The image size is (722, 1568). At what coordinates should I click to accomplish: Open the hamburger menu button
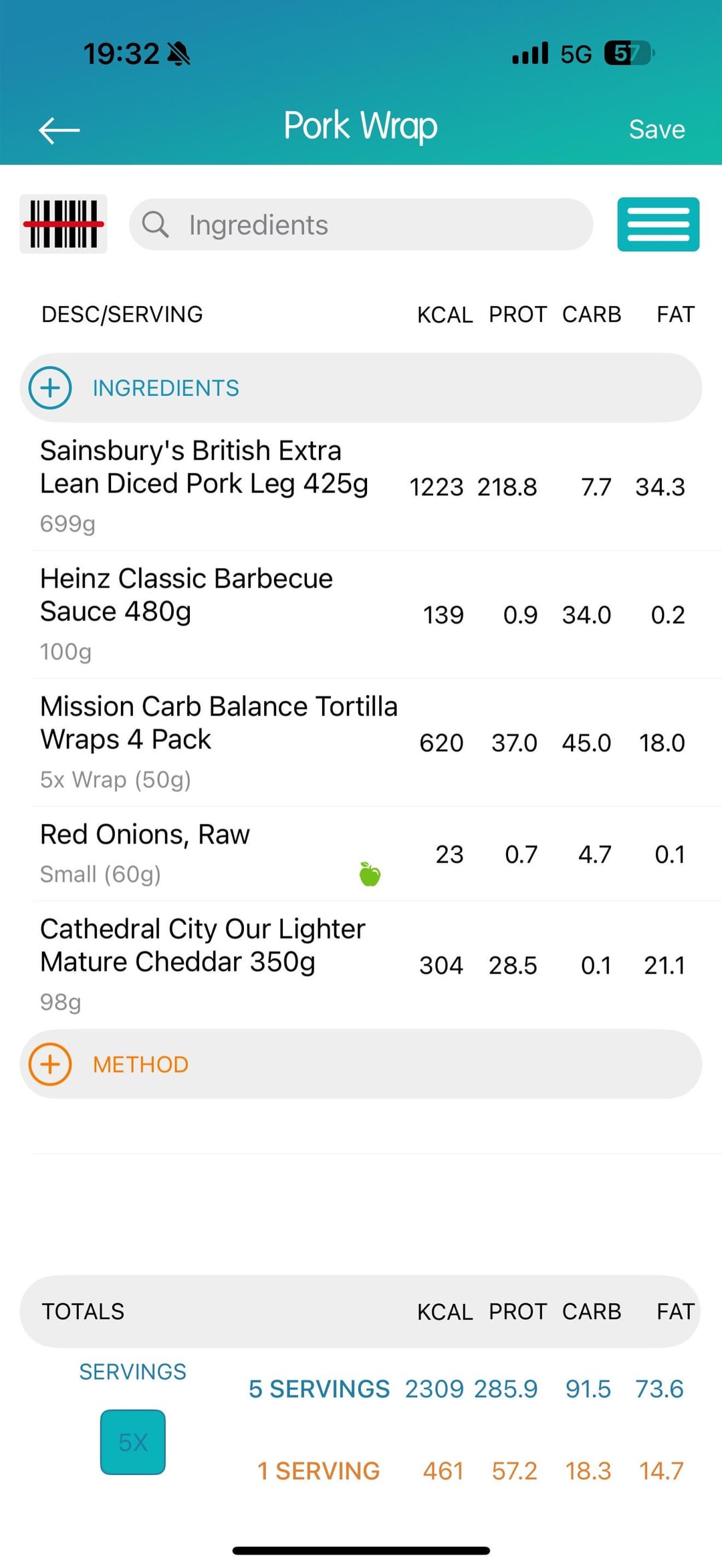[658, 225]
